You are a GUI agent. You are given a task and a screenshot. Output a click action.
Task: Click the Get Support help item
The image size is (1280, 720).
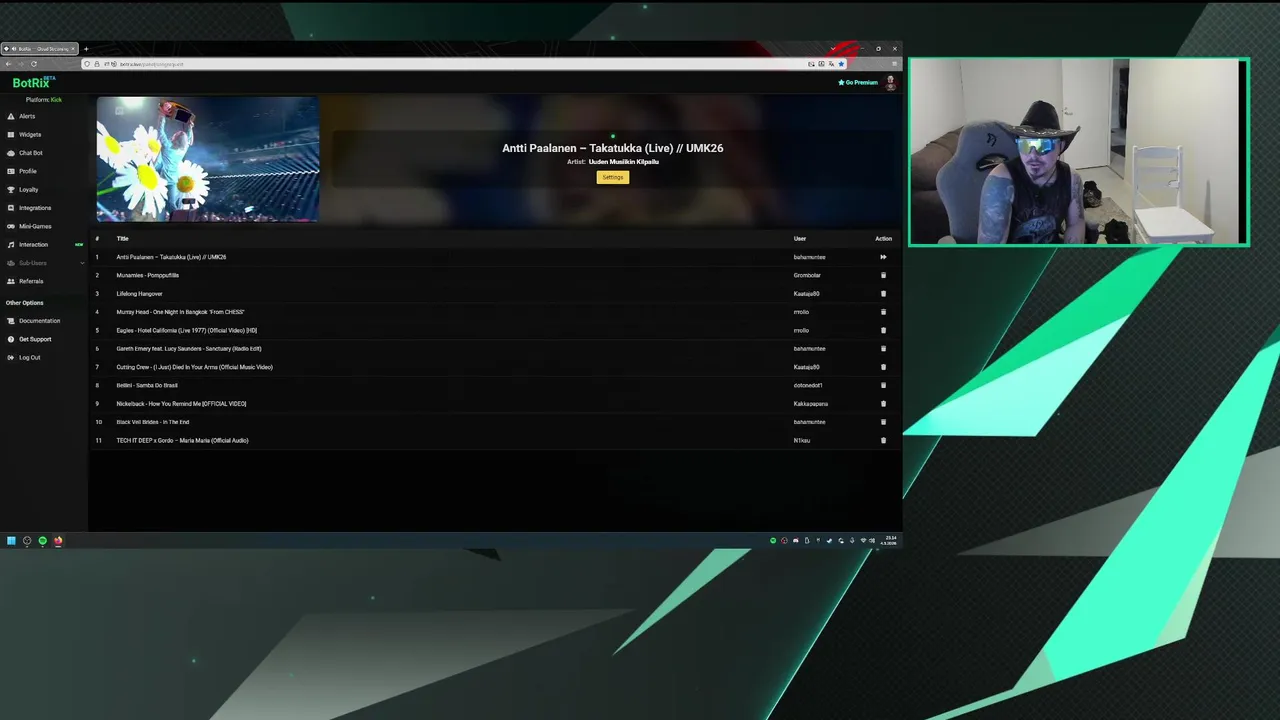click(x=35, y=339)
